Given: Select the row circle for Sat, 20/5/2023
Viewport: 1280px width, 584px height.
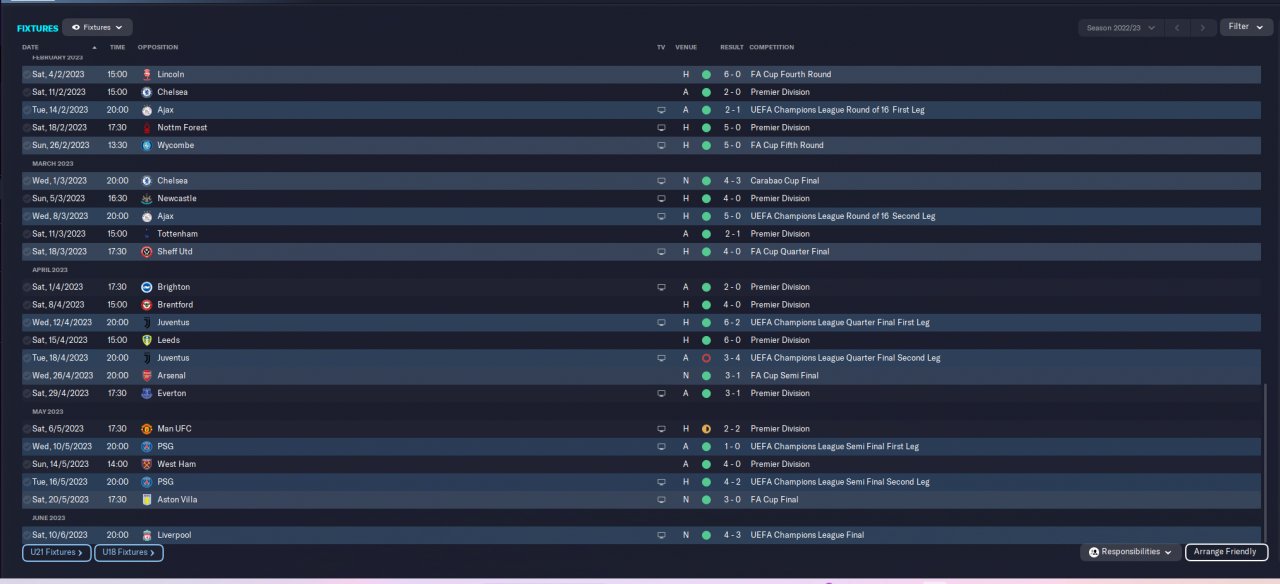Looking at the screenshot, I should coord(27,500).
